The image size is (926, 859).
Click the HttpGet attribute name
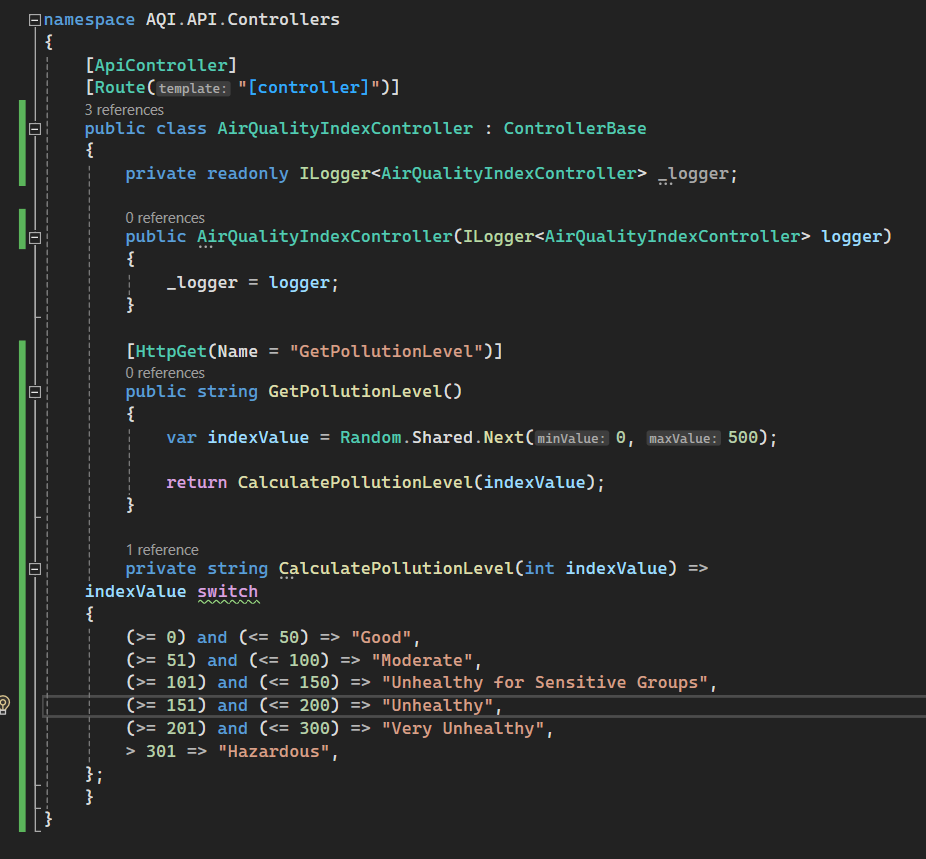point(168,351)
